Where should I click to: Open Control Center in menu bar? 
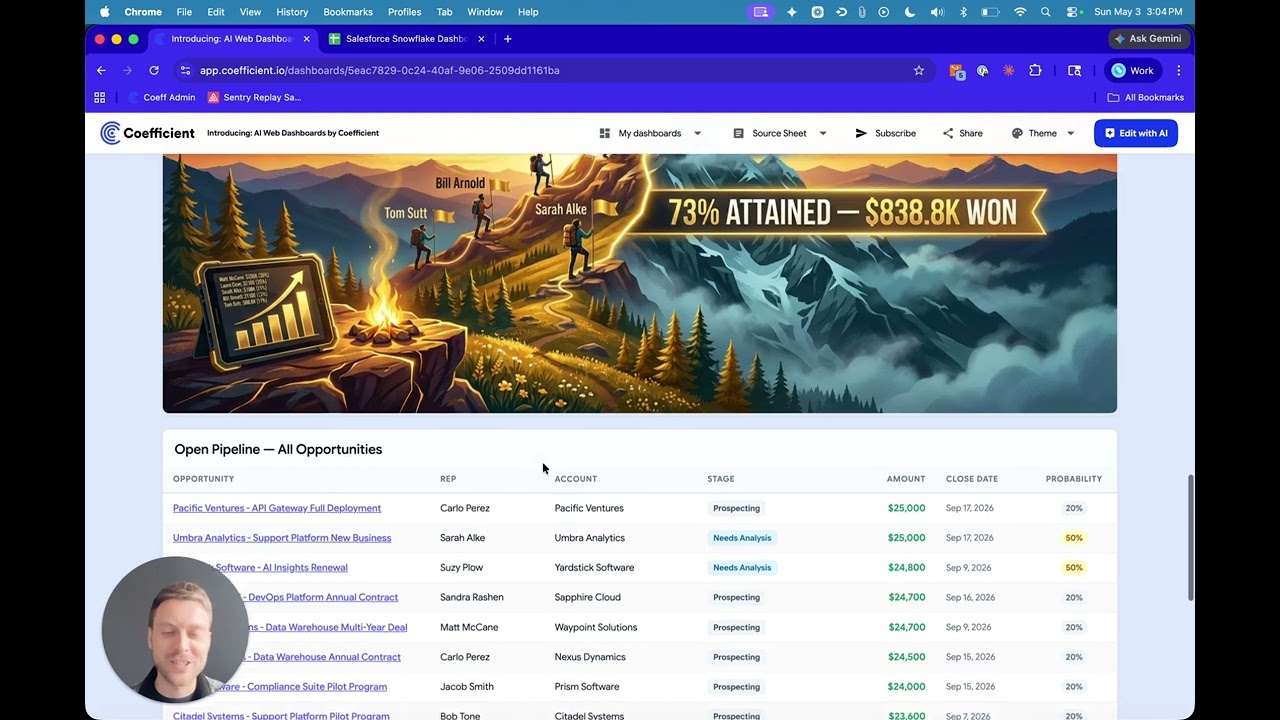[1073, 12]
